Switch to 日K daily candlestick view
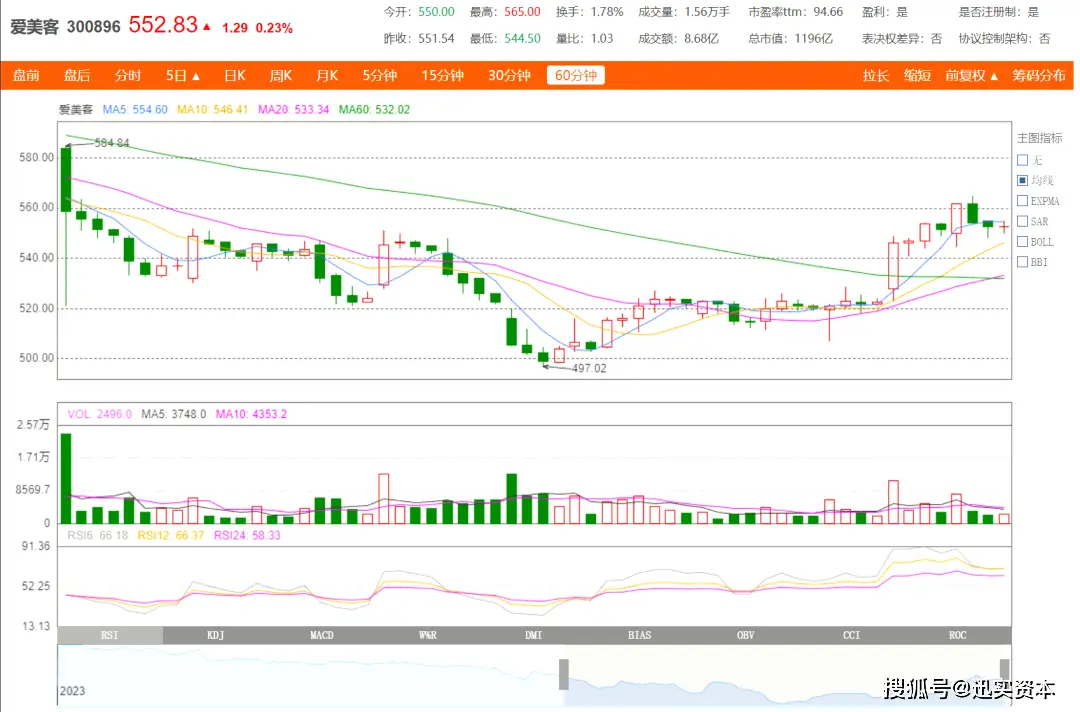1080x712 pixels. pyautogui.click(x=235, y=76)
